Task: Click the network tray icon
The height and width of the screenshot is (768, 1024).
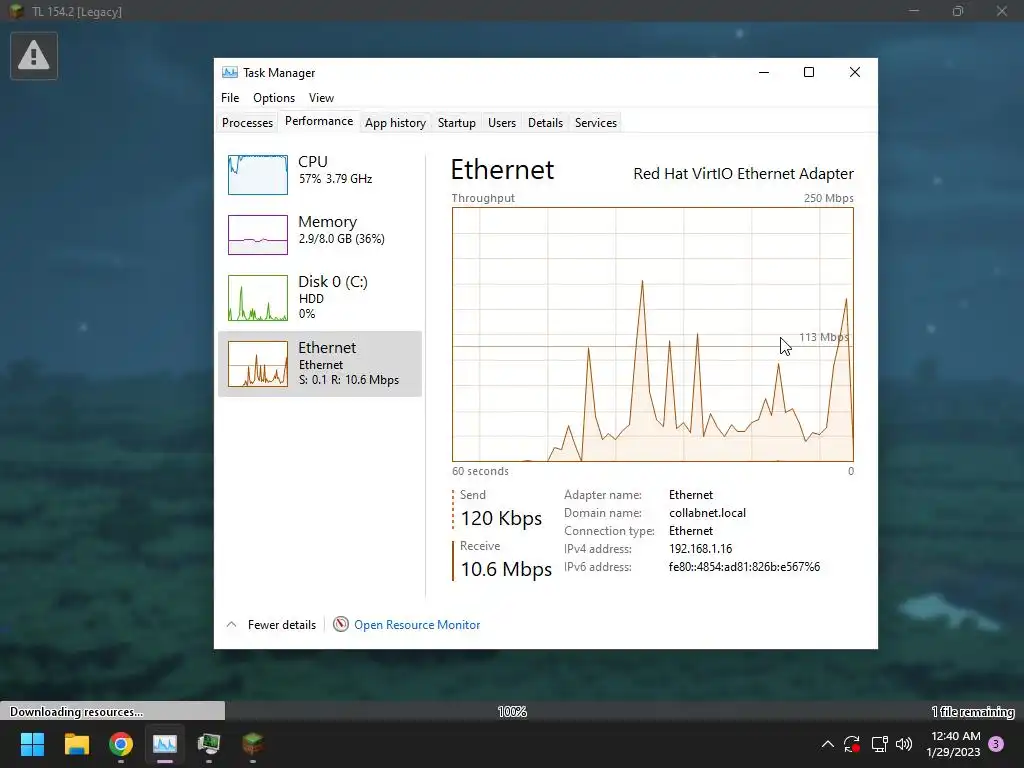Action: point(879,744)
